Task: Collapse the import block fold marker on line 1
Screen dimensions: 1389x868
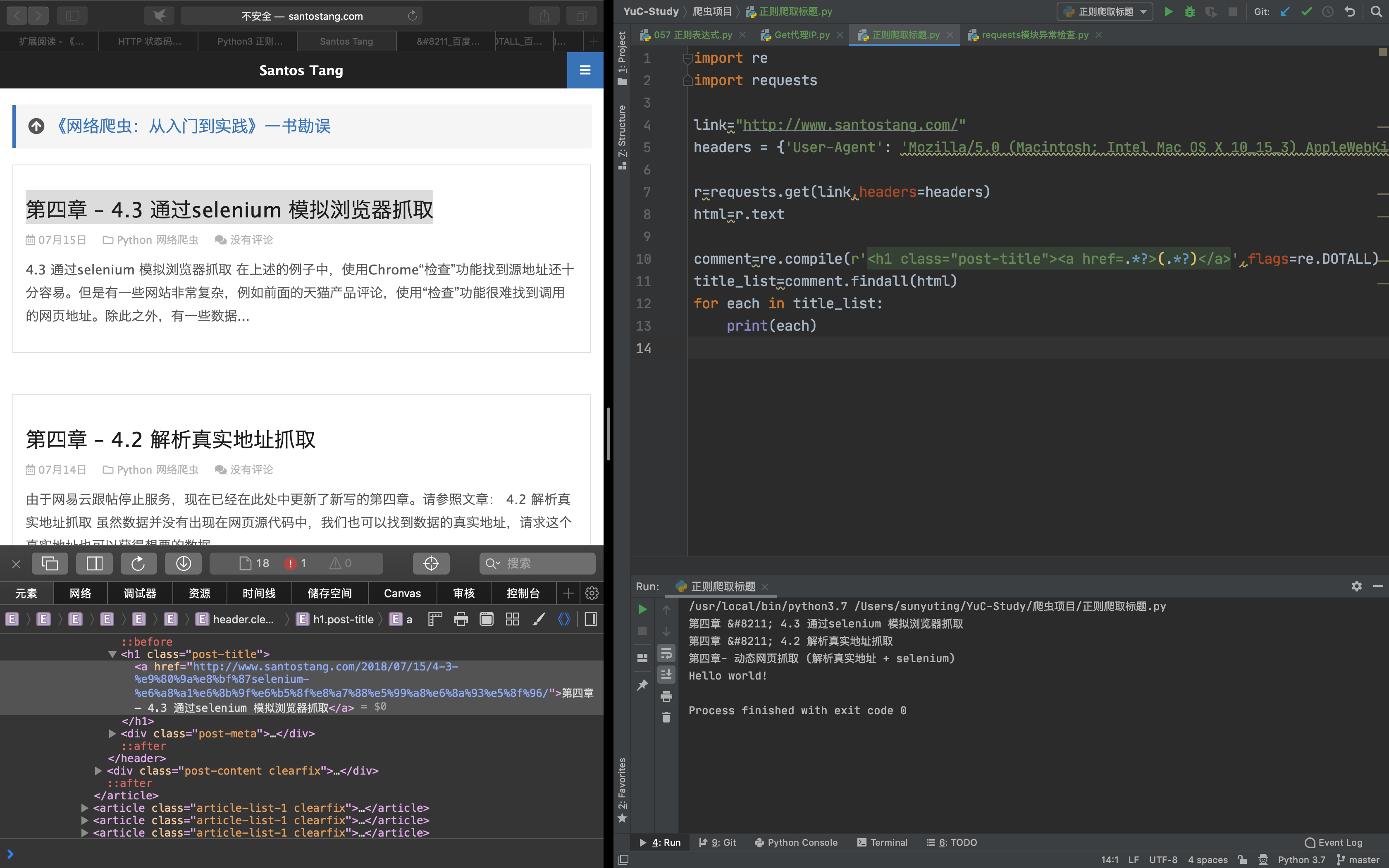Action: 687,58
